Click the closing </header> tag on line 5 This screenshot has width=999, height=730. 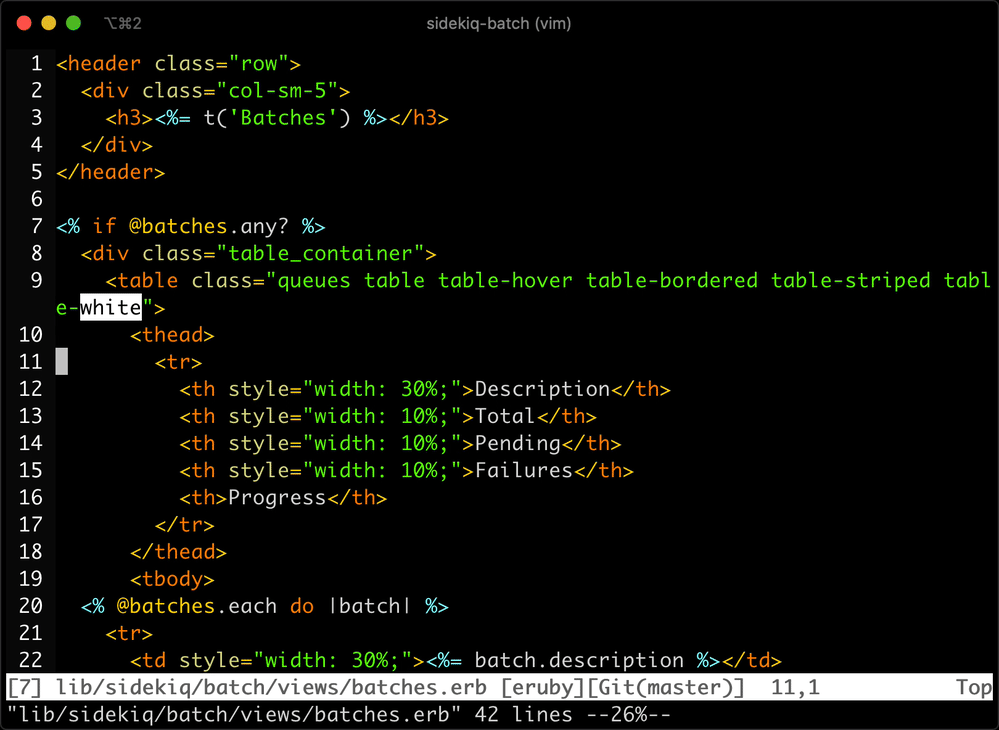[x=111, y=172]
